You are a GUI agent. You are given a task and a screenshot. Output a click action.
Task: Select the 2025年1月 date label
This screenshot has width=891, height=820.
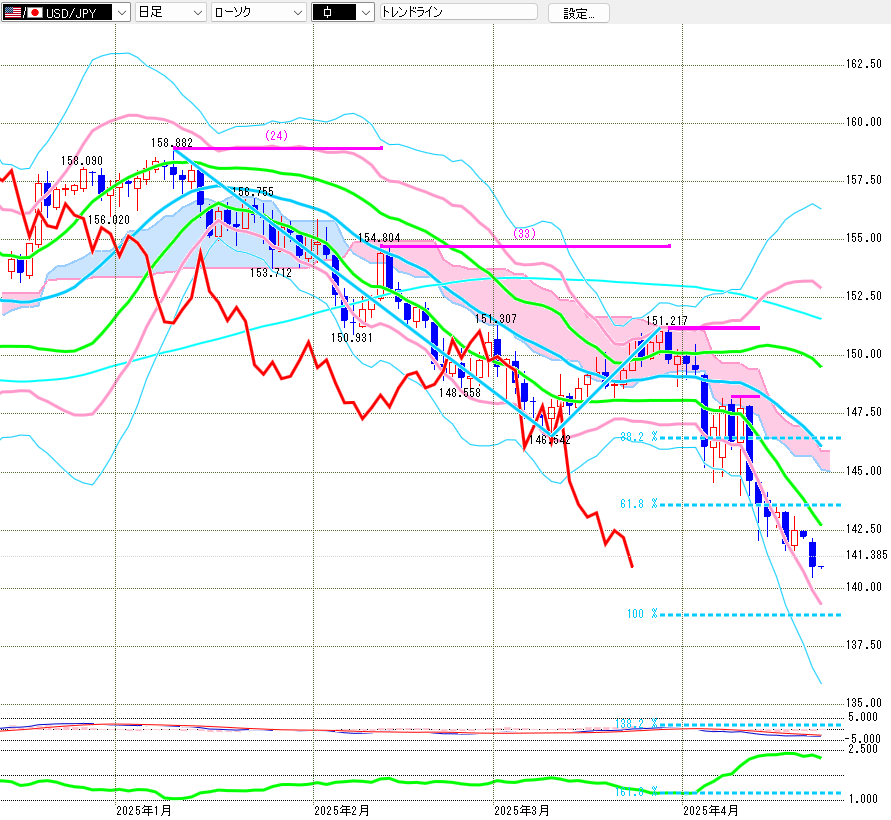pos(144,811)
